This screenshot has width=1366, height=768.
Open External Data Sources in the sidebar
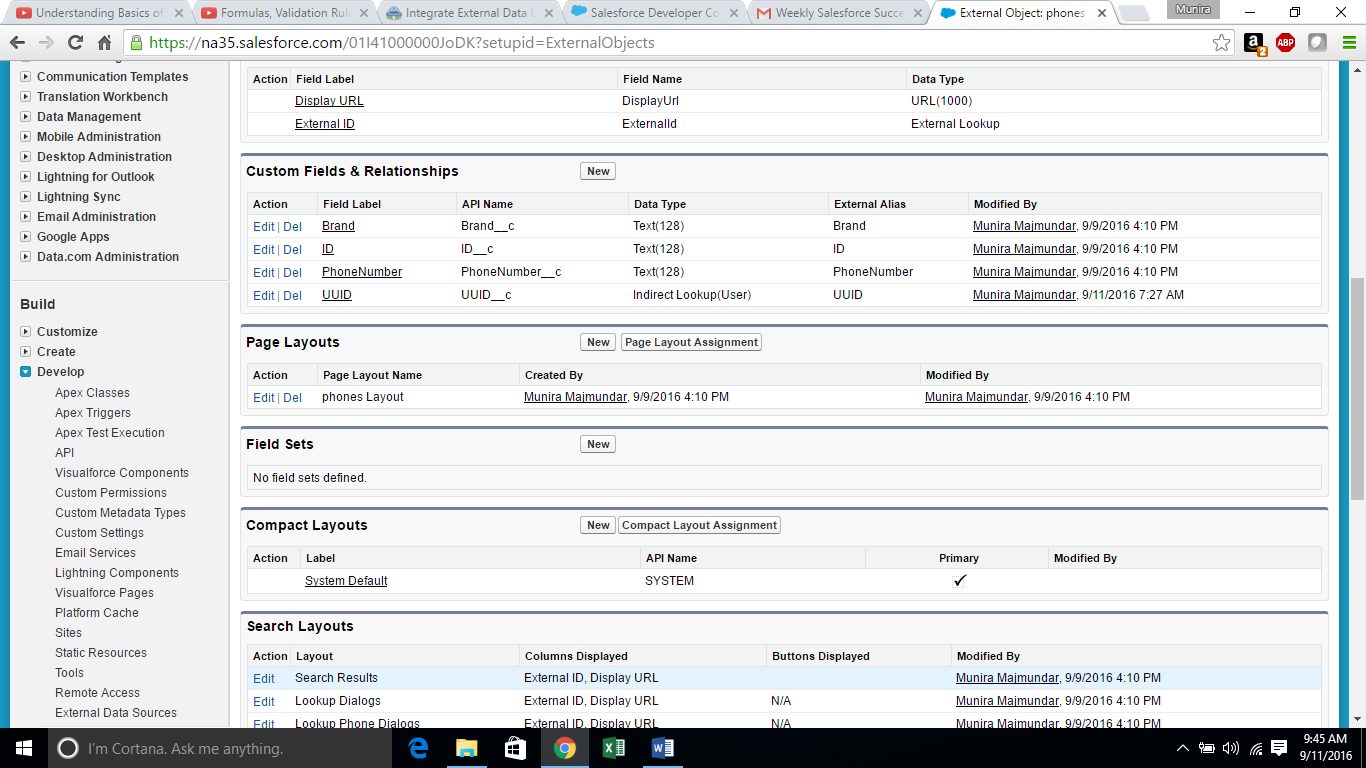pos(116,713)
